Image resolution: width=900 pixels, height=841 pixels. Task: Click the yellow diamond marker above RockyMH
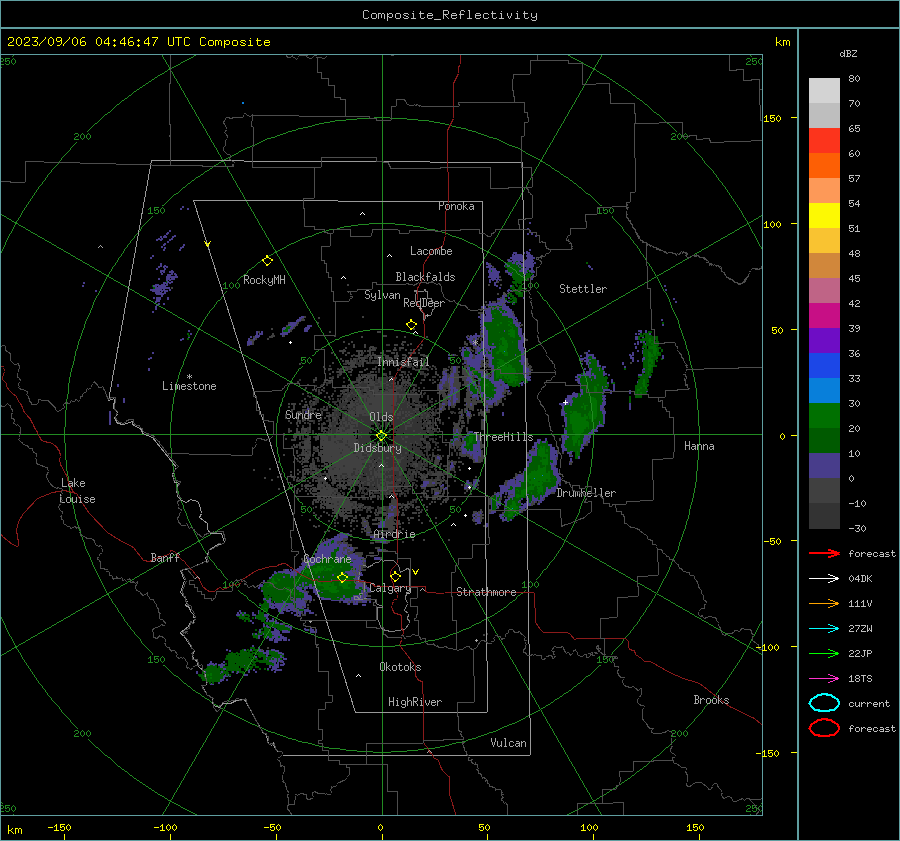click(267, 261)
